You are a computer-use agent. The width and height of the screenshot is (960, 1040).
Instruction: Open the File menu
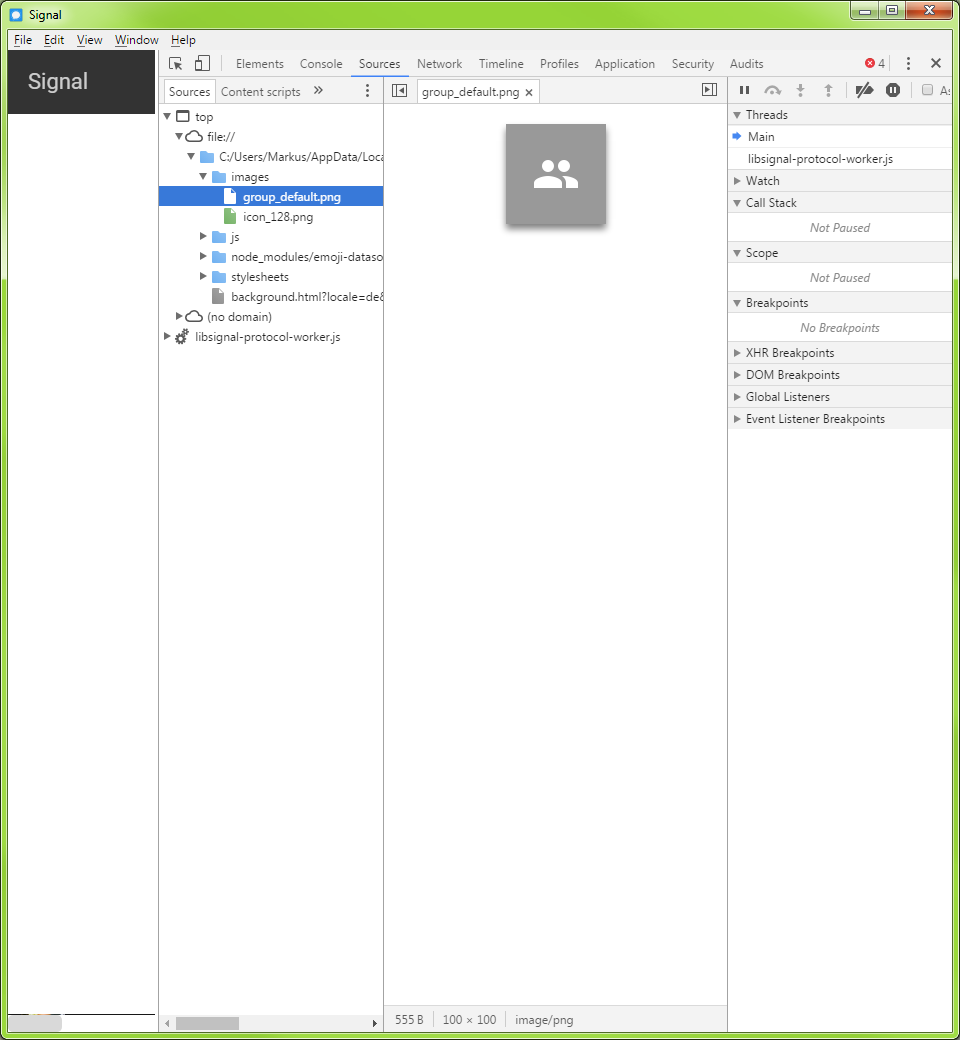coord(23,40)
